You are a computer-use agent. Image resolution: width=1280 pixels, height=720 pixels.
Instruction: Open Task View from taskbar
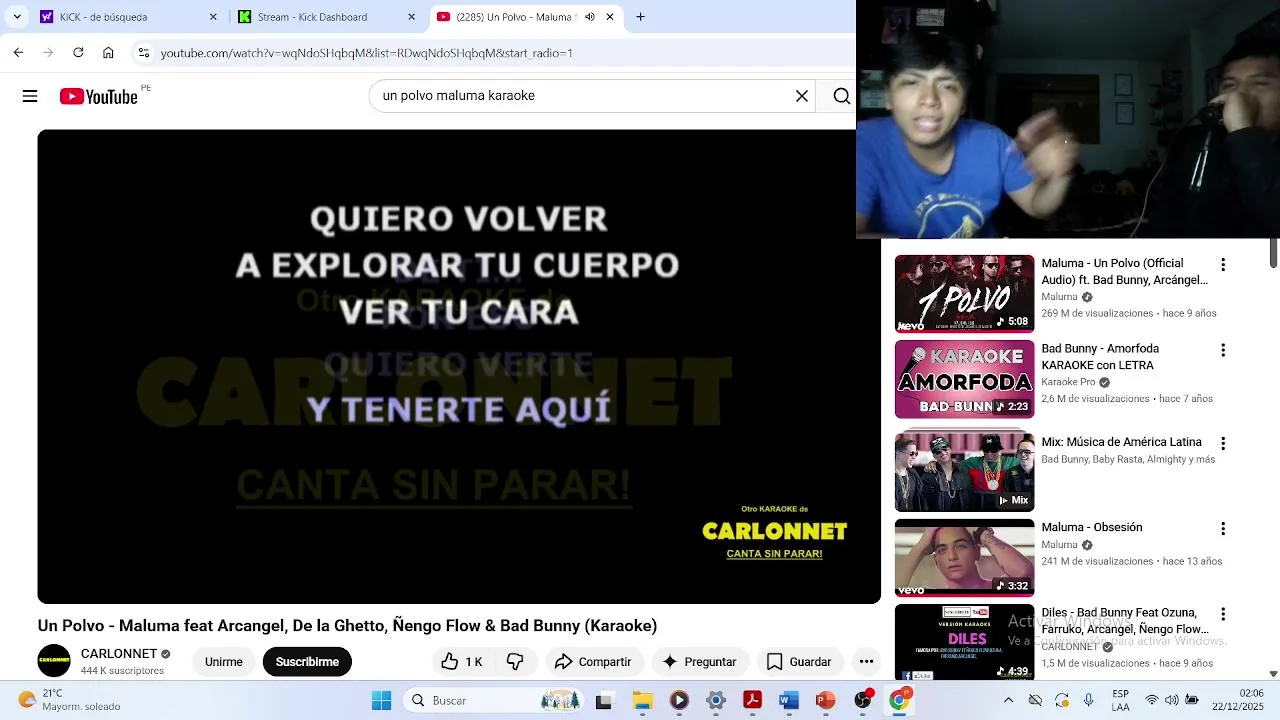point(603,701)
